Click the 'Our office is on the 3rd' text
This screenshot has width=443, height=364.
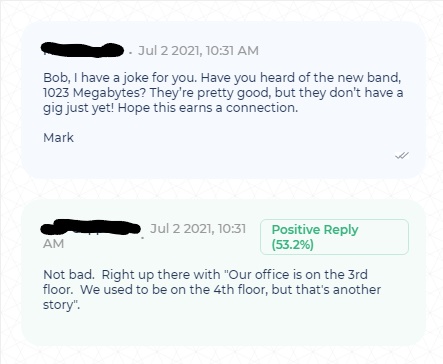click(x=296, y=275)
